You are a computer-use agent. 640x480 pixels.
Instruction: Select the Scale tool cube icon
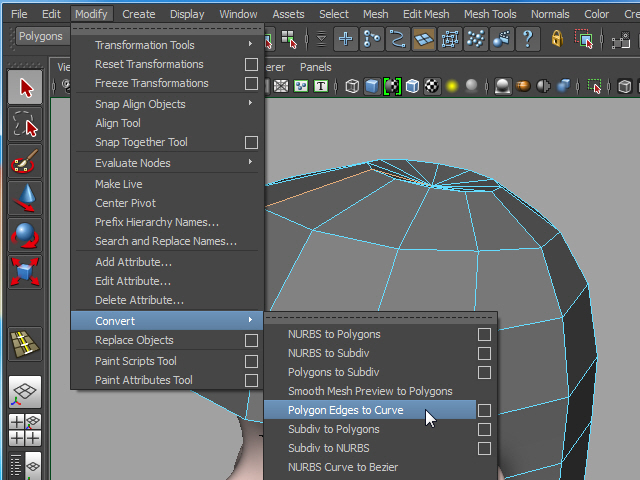coord(25,271)
